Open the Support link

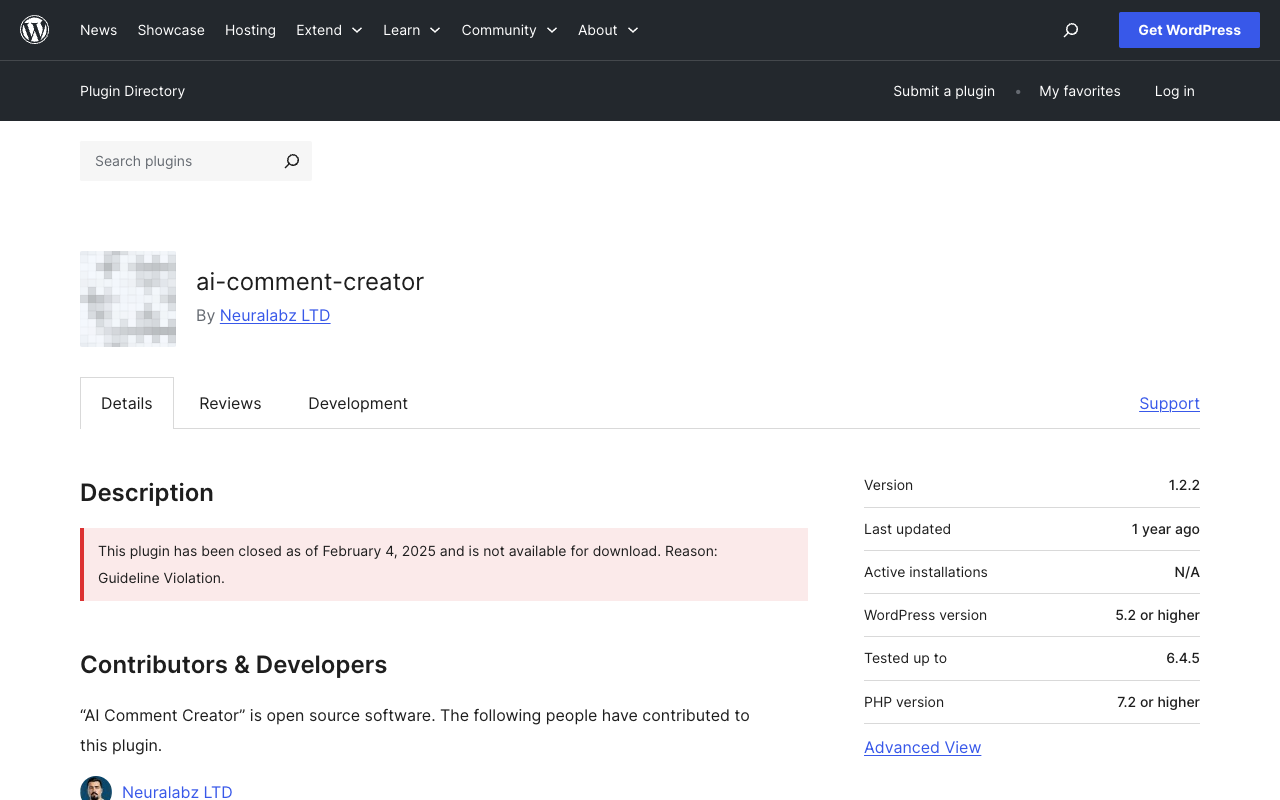1169,403
